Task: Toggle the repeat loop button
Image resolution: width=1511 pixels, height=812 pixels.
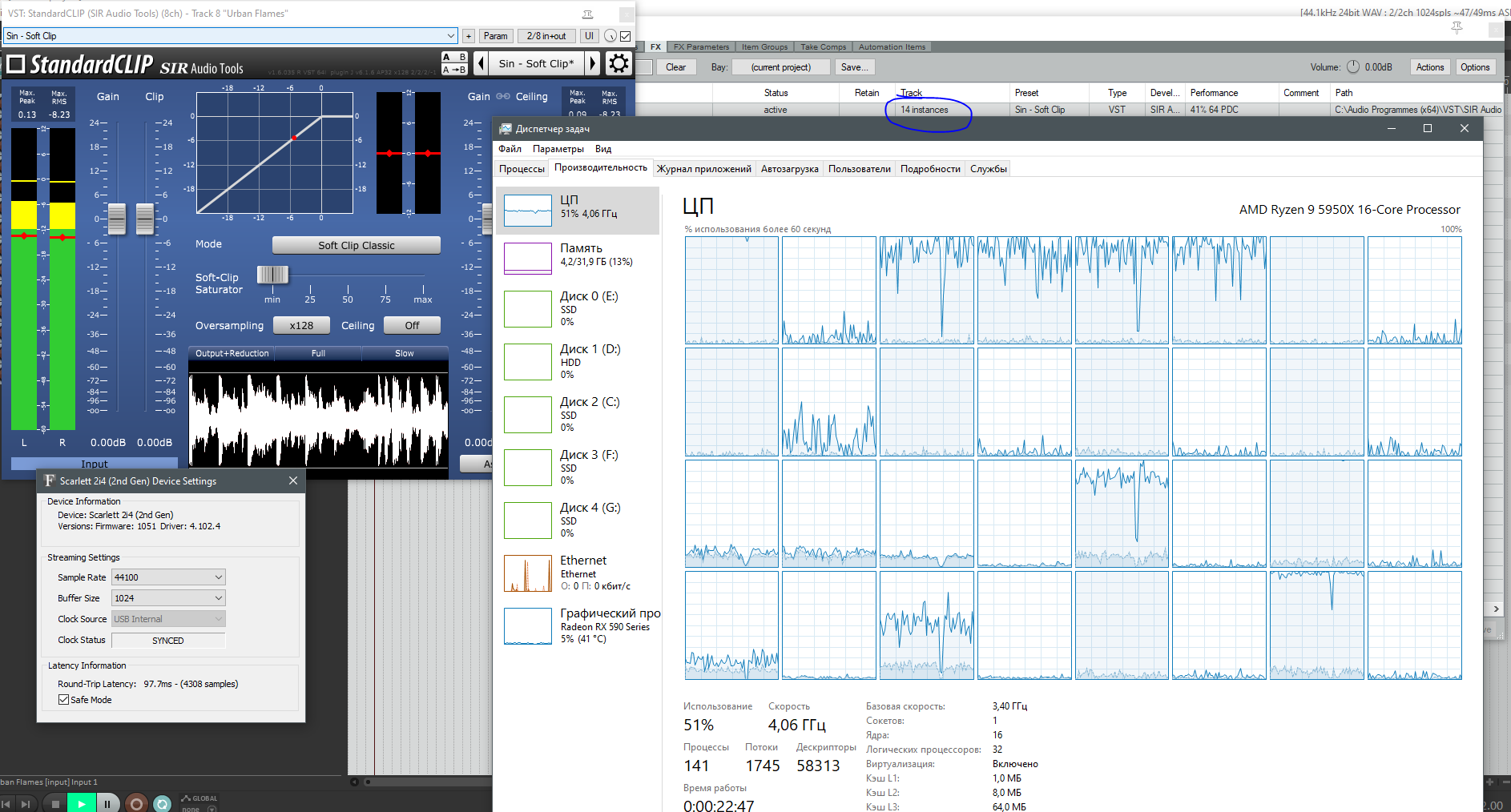Action: click(x=162, y=804)
